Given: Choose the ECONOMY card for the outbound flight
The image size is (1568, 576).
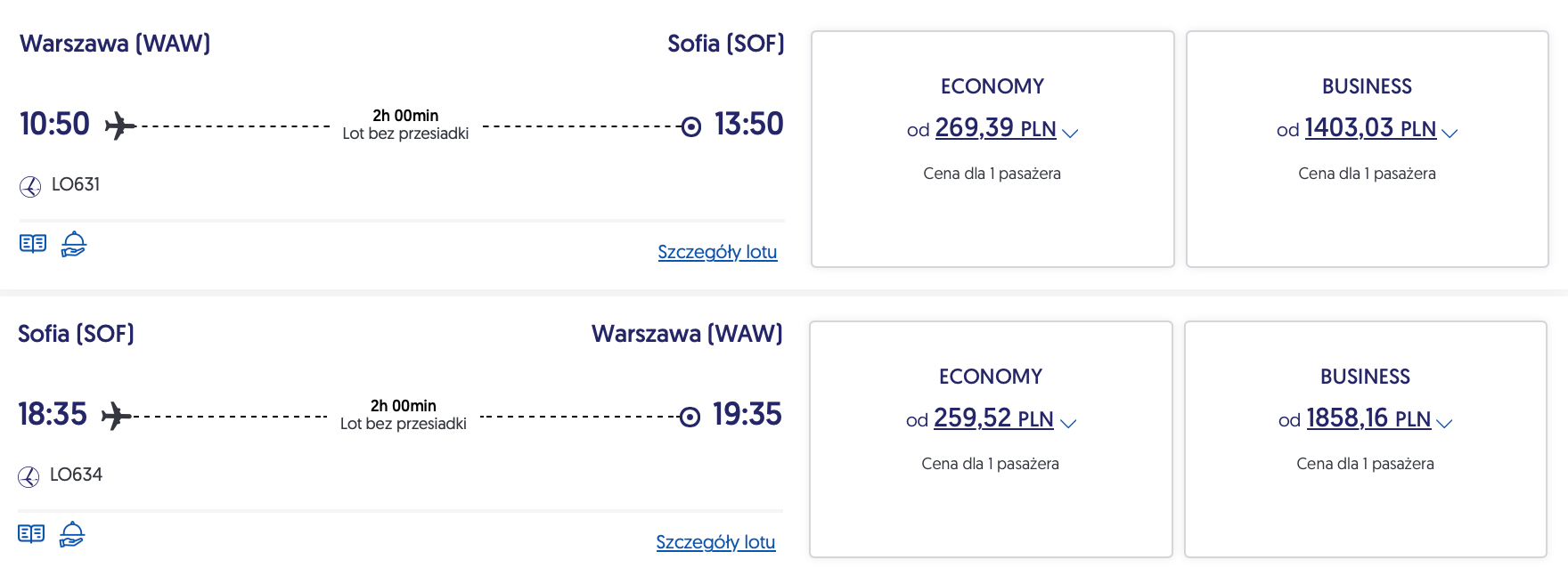Looking at the screenshot, I should (992, 214).
